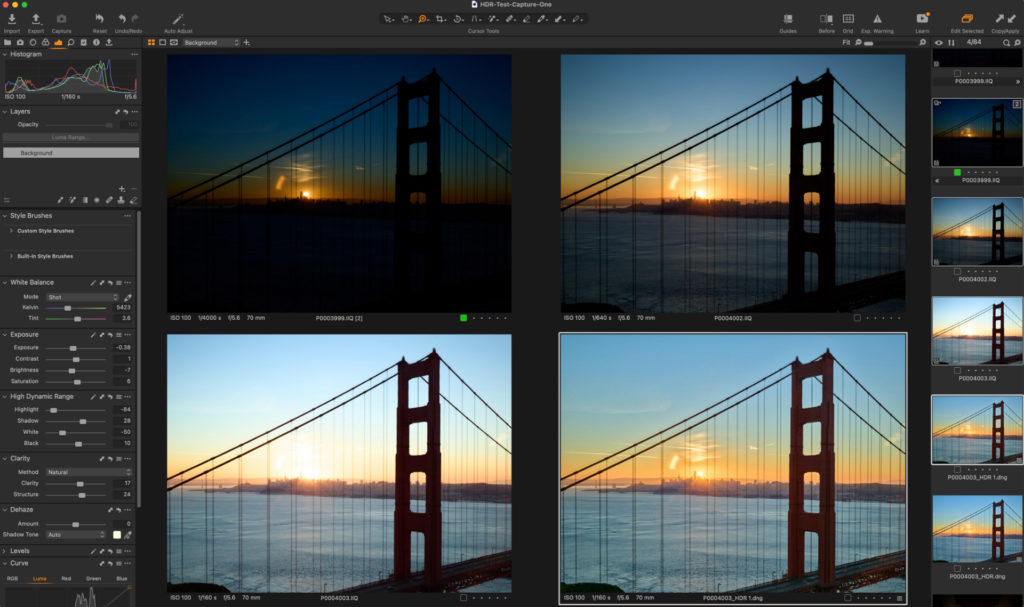Click the Before comparison icon

tap(826, 19)
